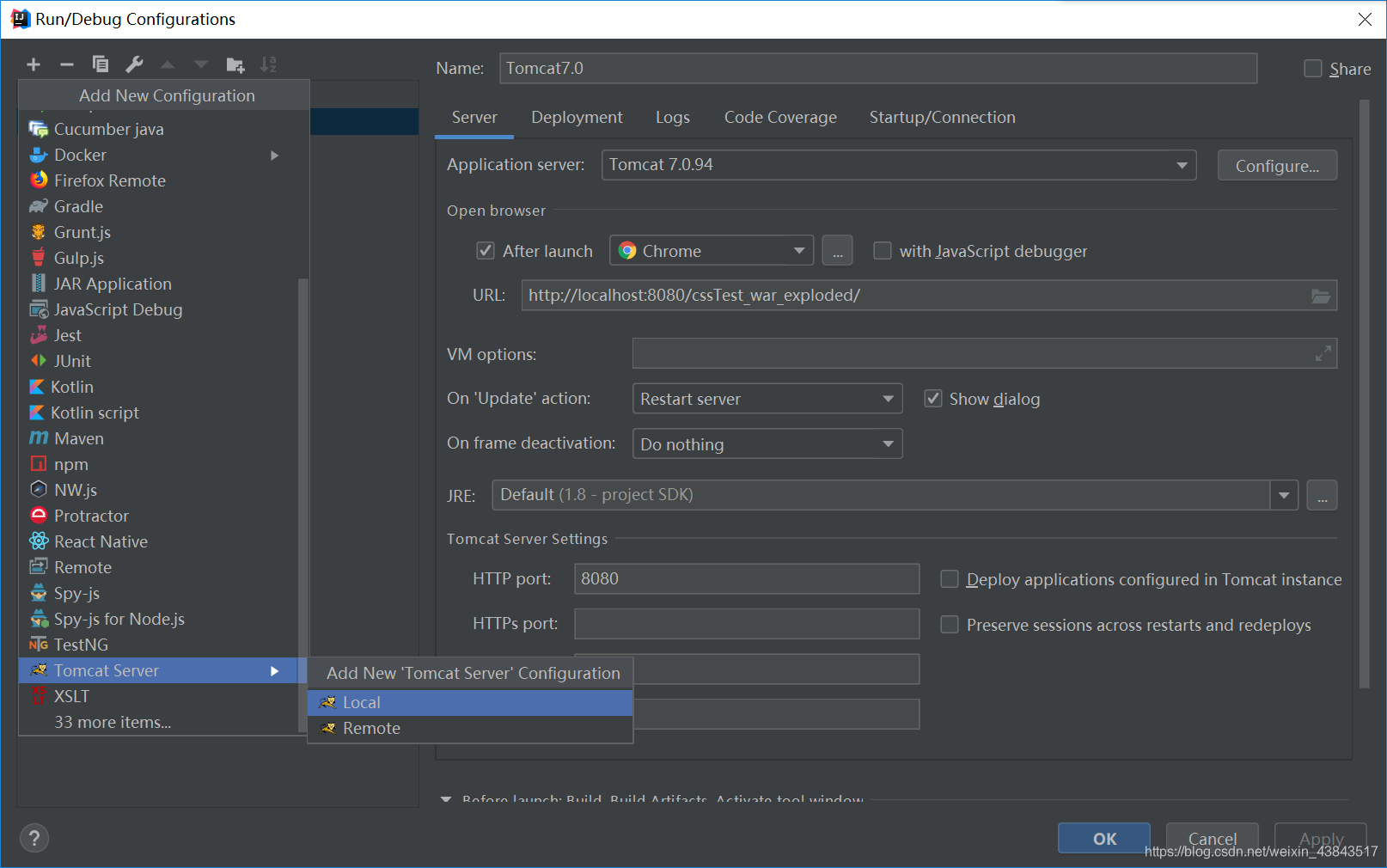Click the Configure... button
The height and width of the screenshot is (868, 1387).
(1277, 166)
